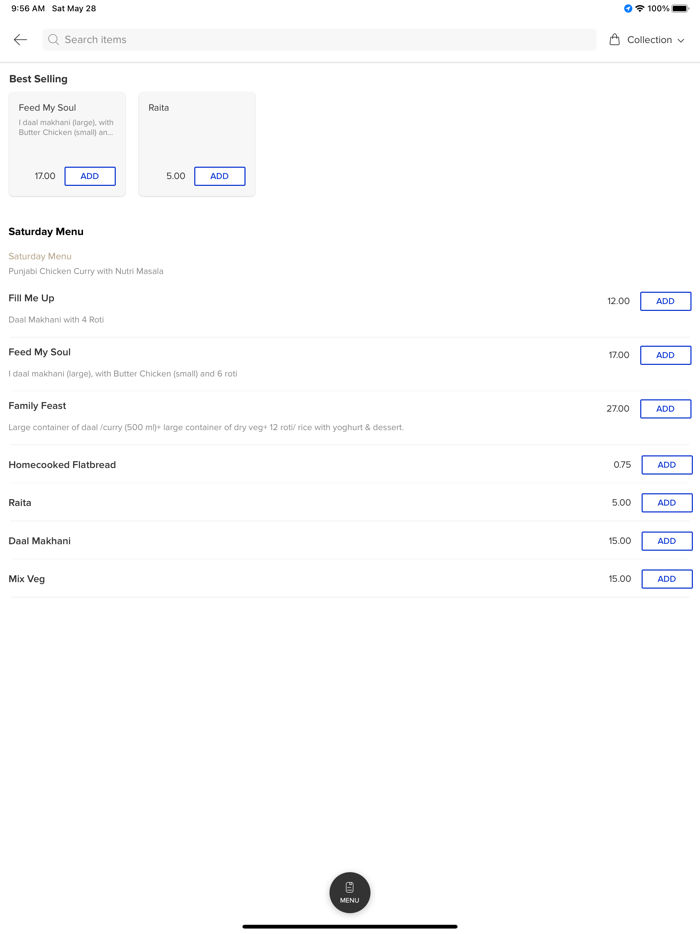The height and width of the screenshot is (934, 700).
Task: Click the search magnifier icon
Action: click(x=54, y=40)
